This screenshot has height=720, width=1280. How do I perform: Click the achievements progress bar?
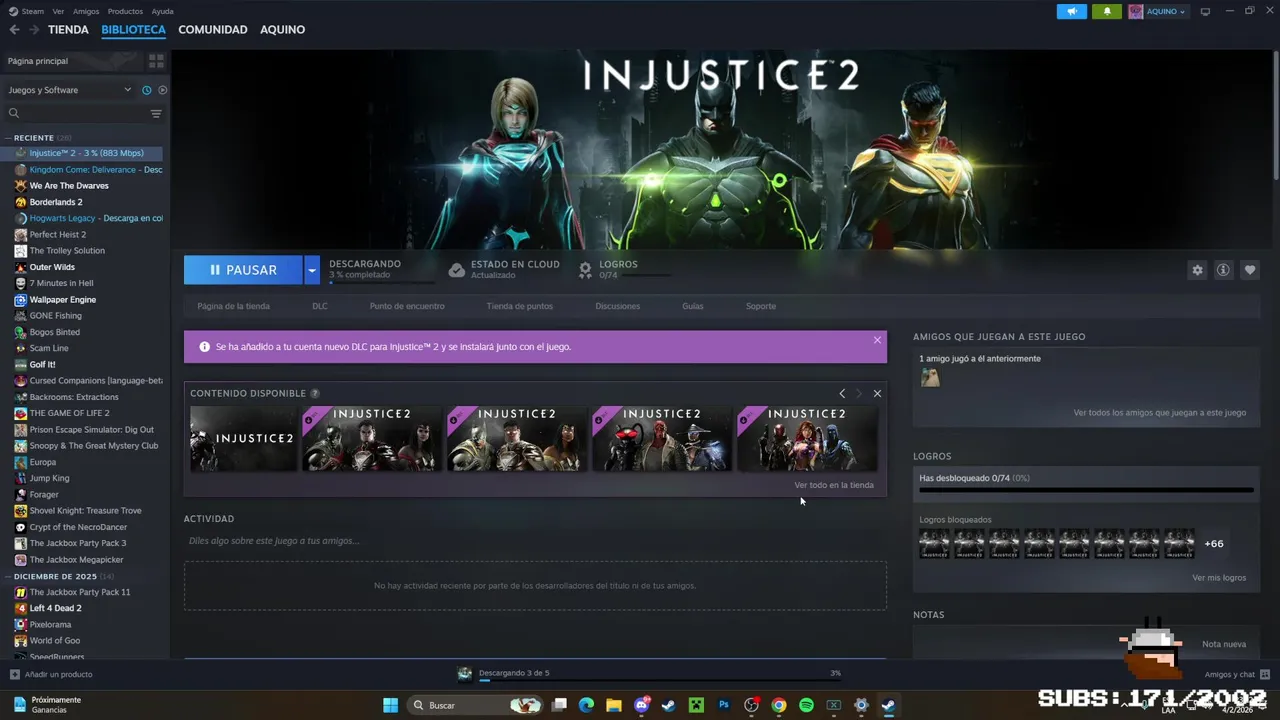pyautogui.click(x=1086, y=491)
